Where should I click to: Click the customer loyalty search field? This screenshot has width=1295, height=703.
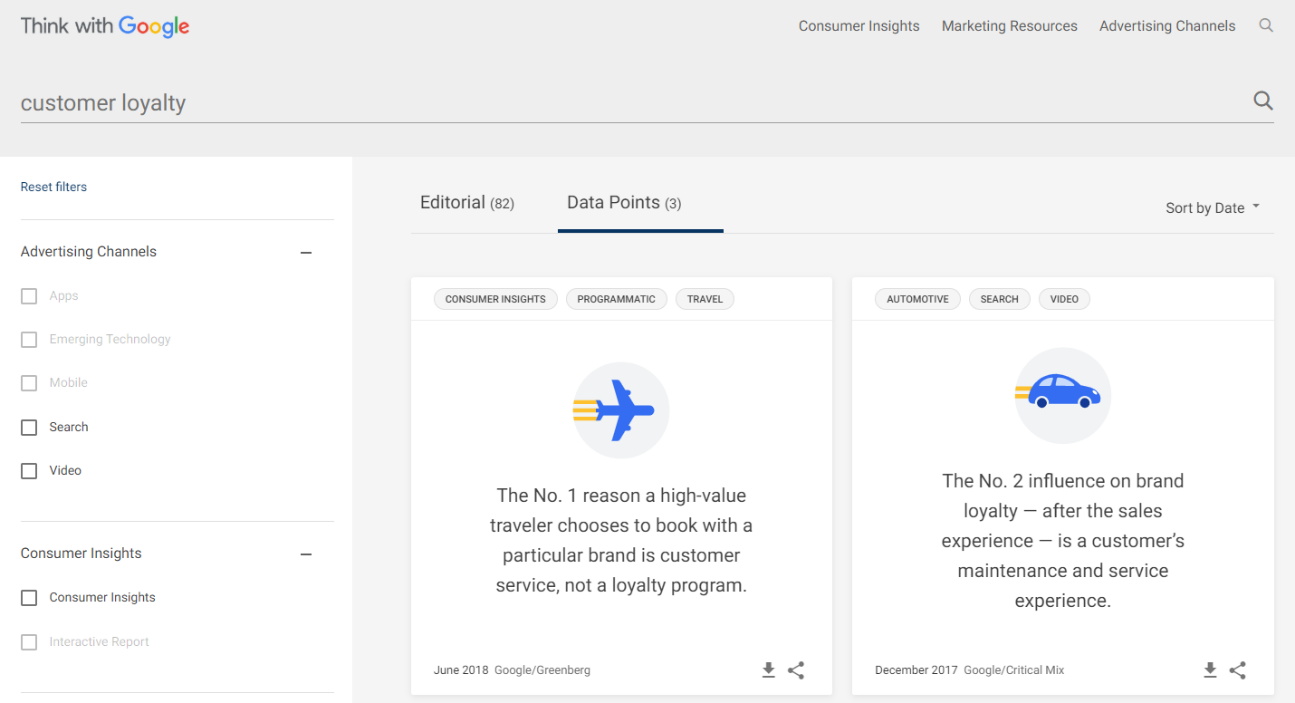600,103
